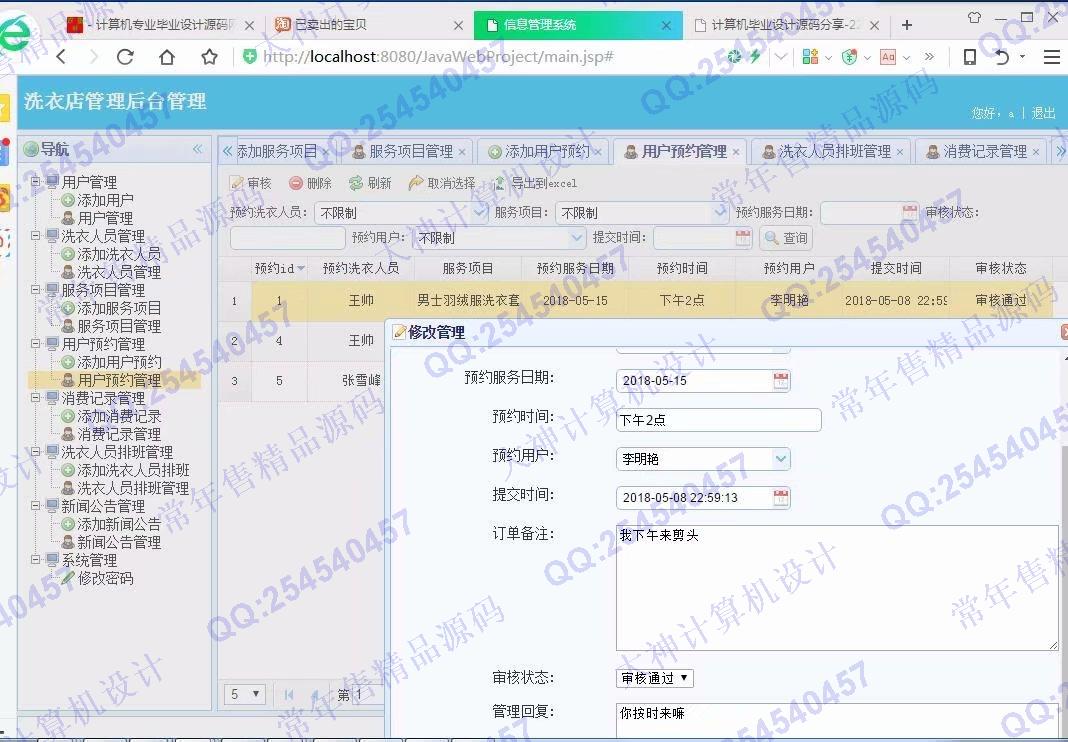Open 预约洗衣人员 filter dropdown

point(480,213)
